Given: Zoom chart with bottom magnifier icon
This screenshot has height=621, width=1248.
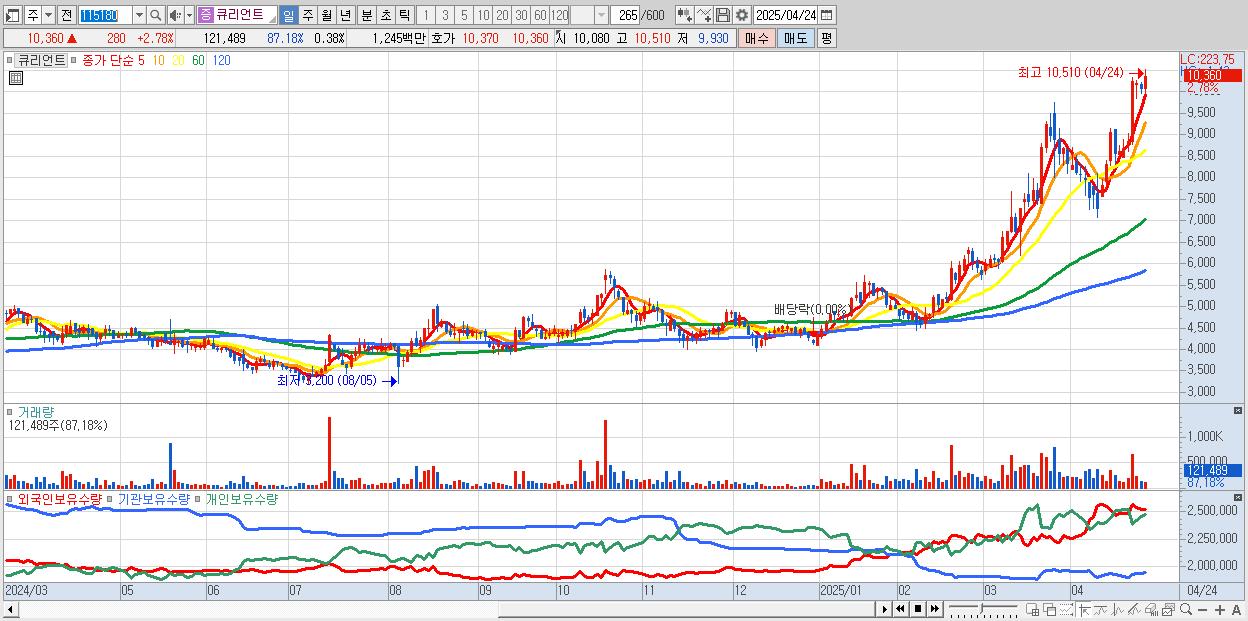Looking at the screenshot, I should 1186,609.
